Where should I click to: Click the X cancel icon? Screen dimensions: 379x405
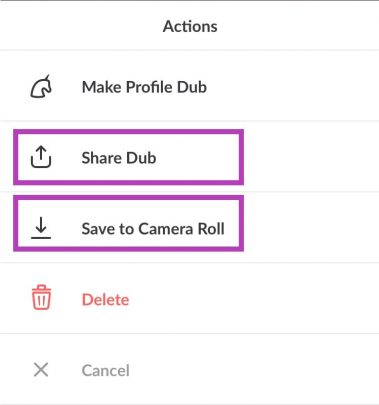click(41, 370)
